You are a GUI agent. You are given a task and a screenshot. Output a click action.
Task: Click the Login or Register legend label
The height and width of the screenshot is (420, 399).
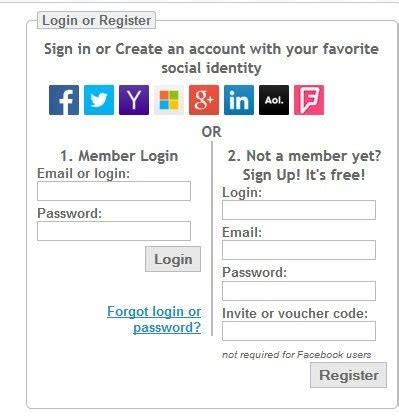(96, 20)
